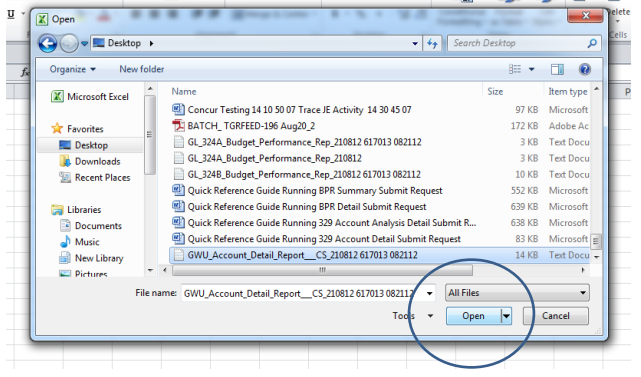This screenshot has height=377, width=641.
Task: Open the view options dropdown arrow
Action: (531, 69)
